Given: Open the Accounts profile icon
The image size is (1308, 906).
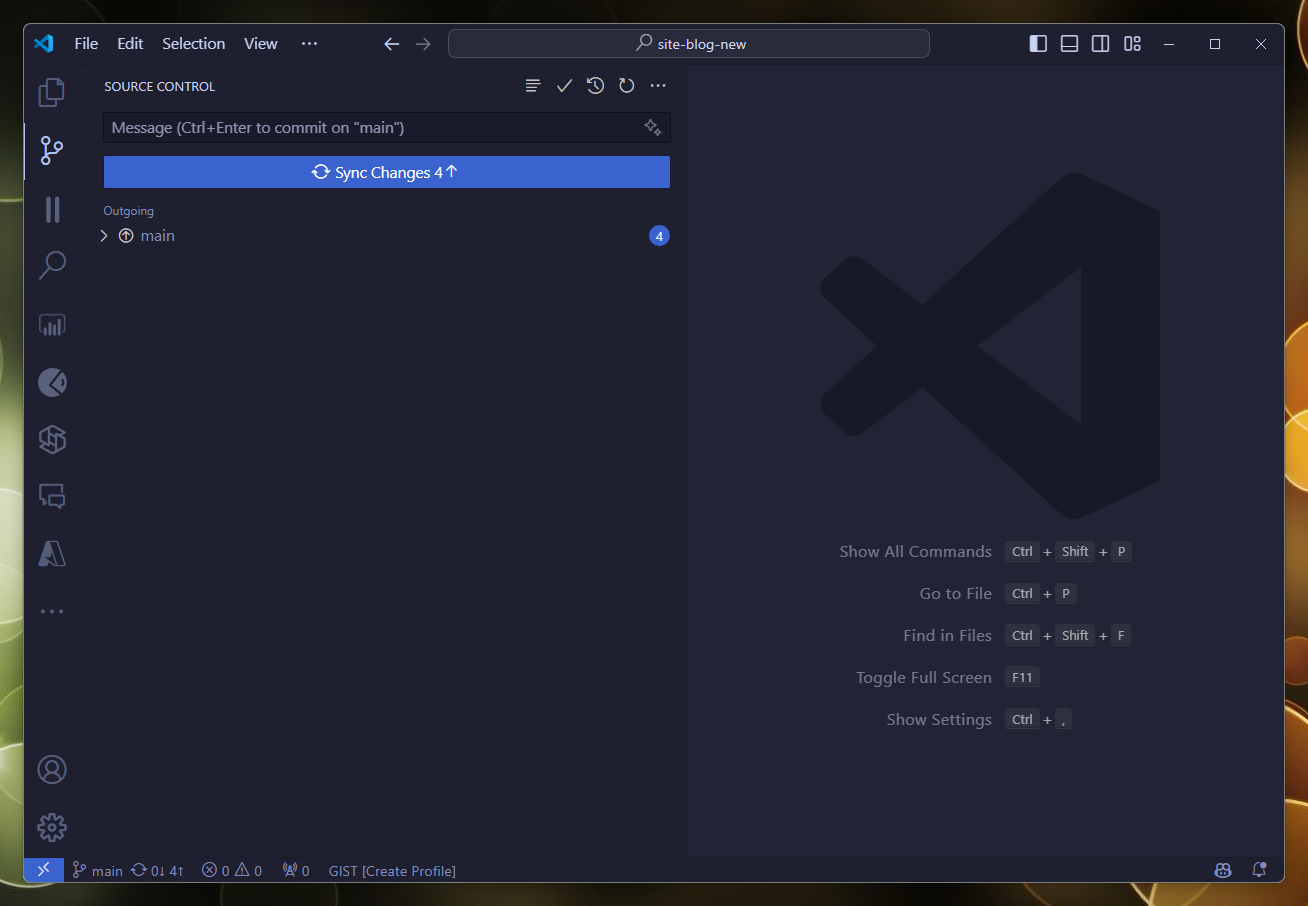Looking at the screenshot, I should coord(52,770).
